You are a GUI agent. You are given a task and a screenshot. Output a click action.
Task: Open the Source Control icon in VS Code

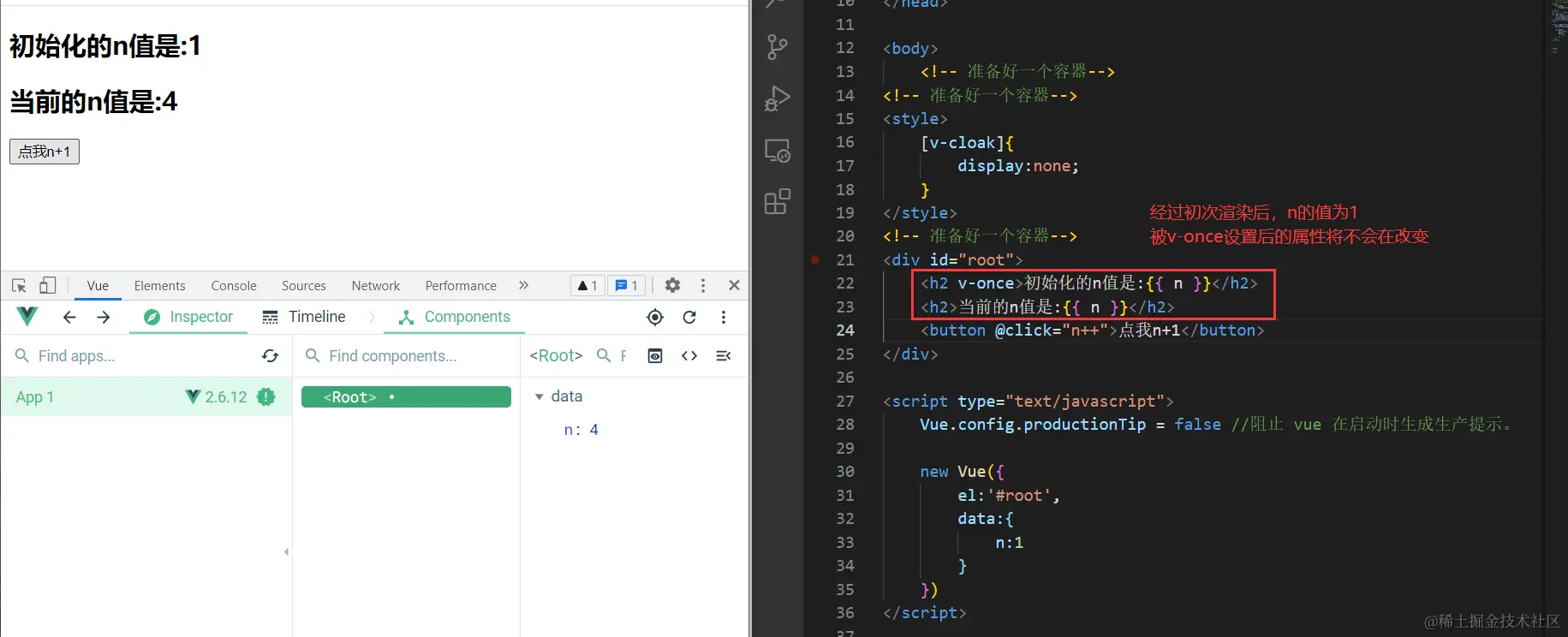pos(778,46)
